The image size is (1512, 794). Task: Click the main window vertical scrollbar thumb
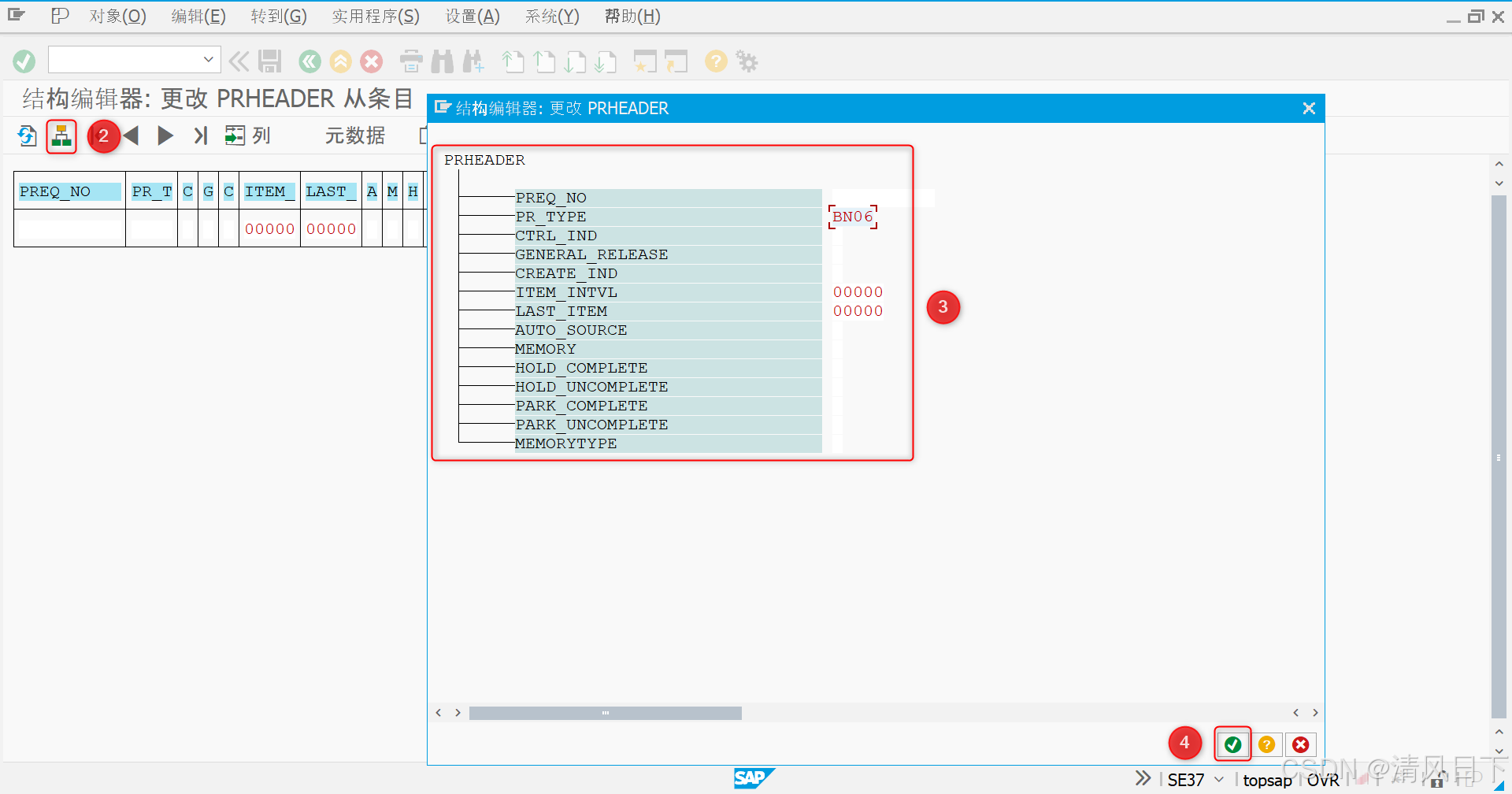click(x=1499, y=457)
